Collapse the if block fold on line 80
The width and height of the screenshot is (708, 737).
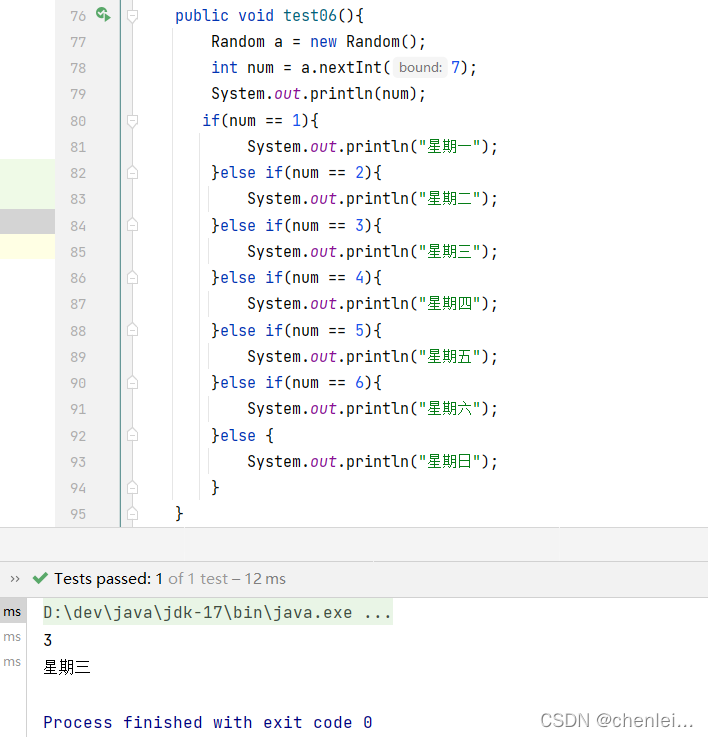click(133, 121)
